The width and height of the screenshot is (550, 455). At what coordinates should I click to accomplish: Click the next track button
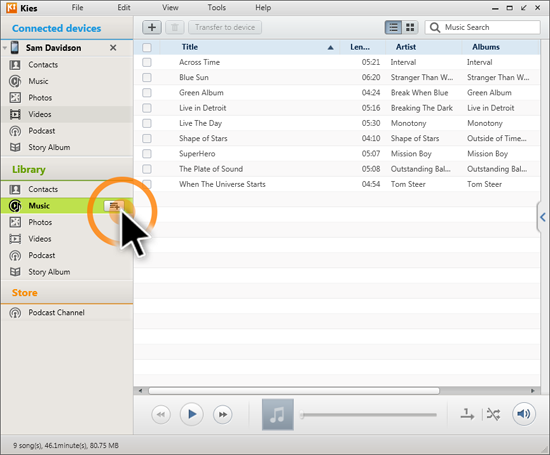[x=222, y=414]
